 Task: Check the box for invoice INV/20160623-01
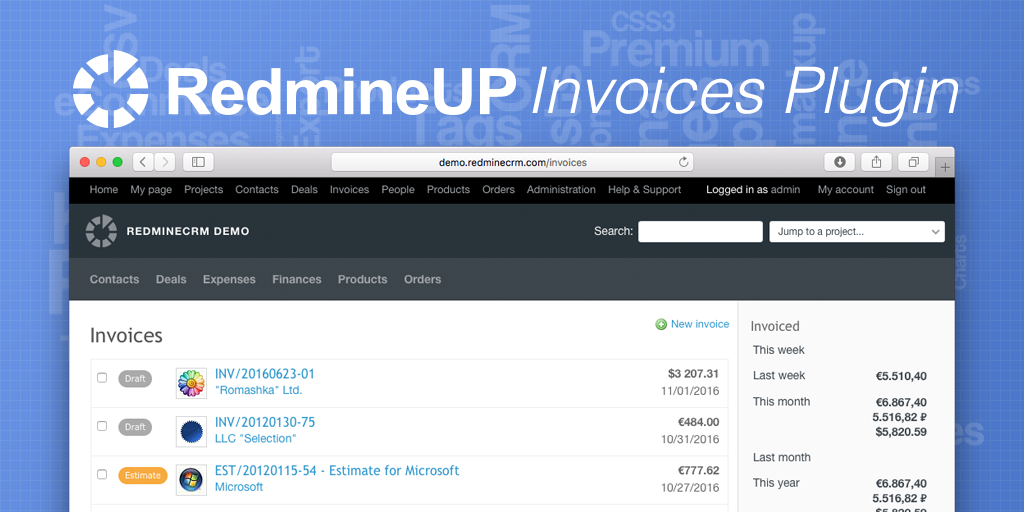[102, 378]
